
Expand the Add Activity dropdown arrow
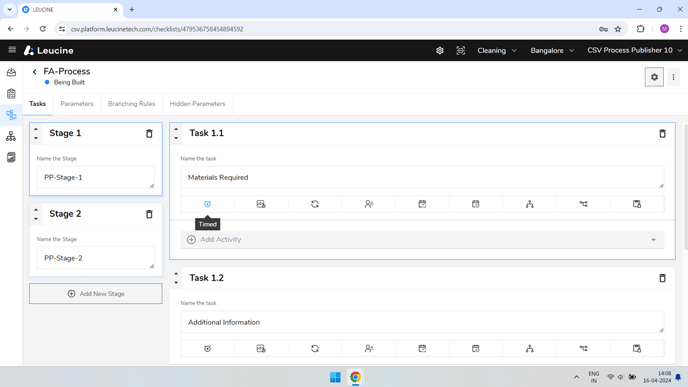click(653, 240)
